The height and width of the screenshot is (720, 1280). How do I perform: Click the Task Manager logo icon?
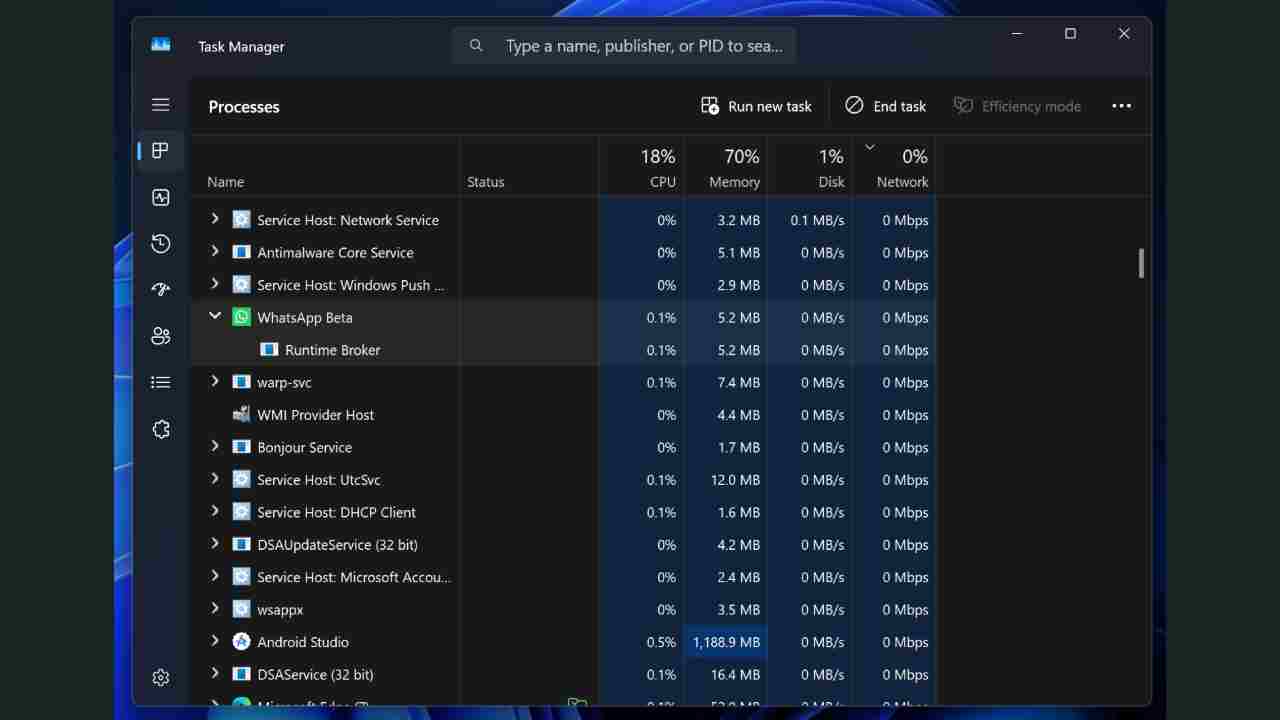point(160,44)
